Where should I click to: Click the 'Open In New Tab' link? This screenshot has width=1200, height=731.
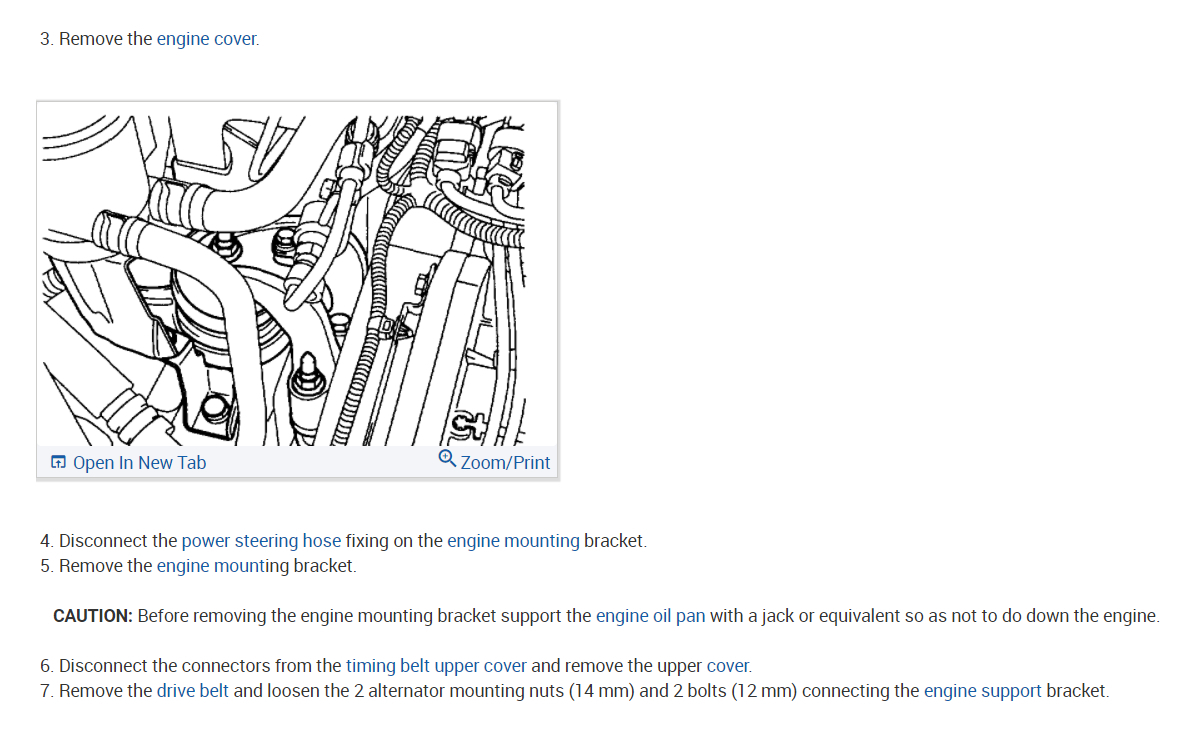(x=139, y=462)
